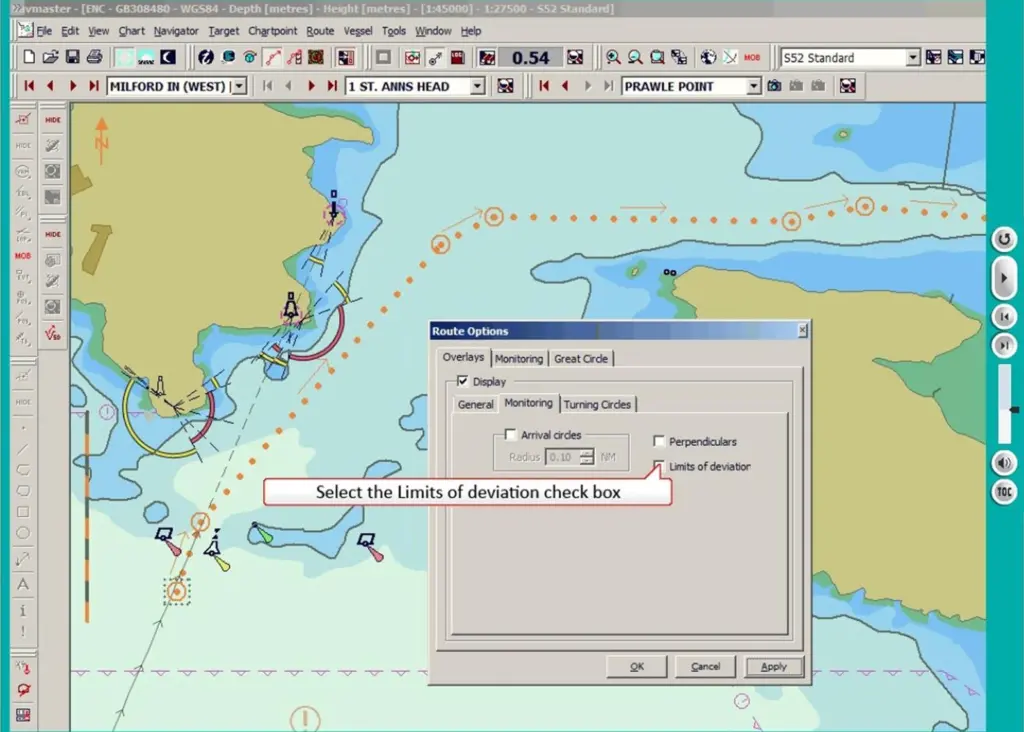The width and height of the screenshot is (1024, 732).
Task: Click the zoom in magnifier icon
Action: [613, 57]
